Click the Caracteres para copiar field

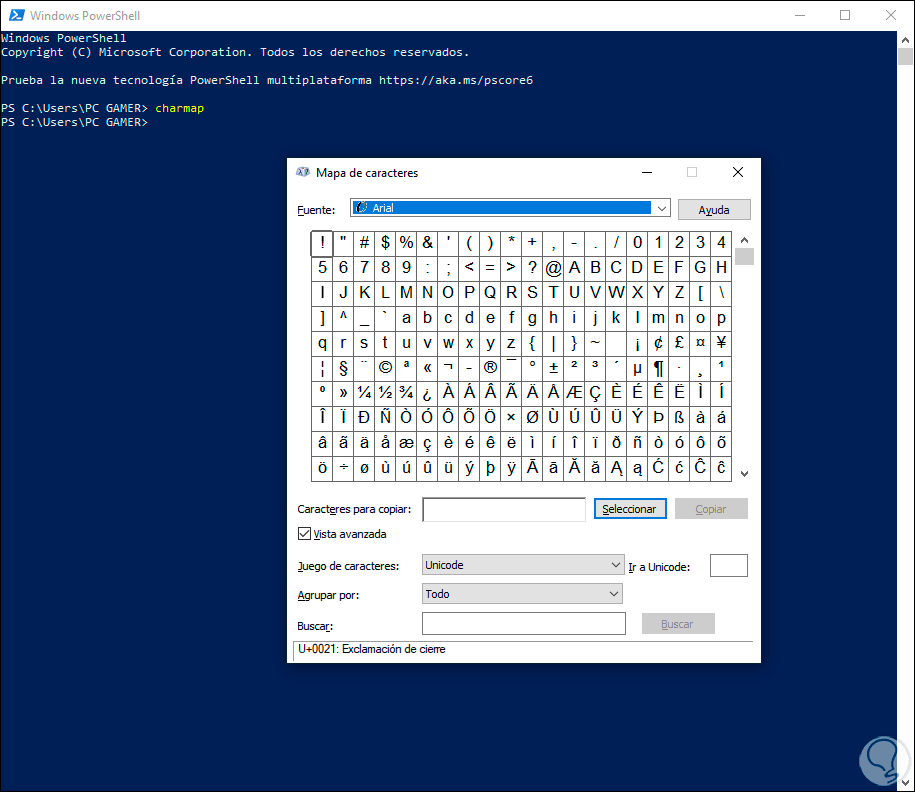(x=504, y=509)
